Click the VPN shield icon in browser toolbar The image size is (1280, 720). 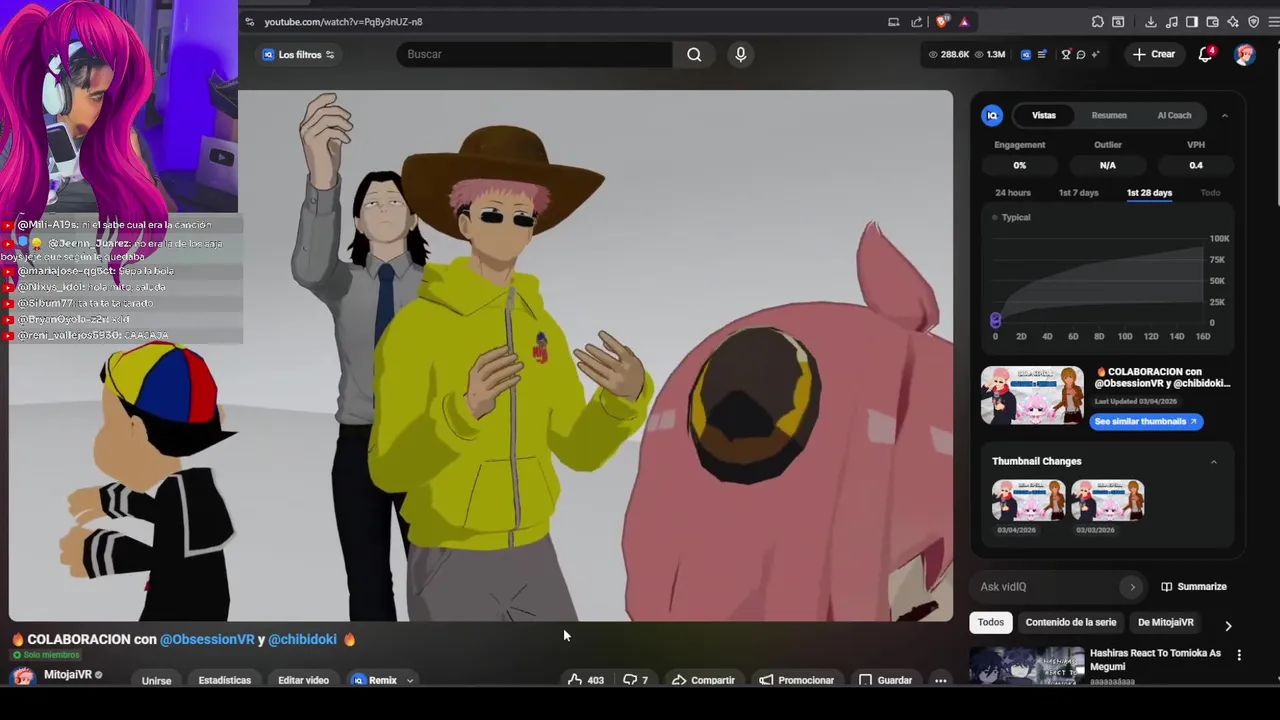point(1254,22)
